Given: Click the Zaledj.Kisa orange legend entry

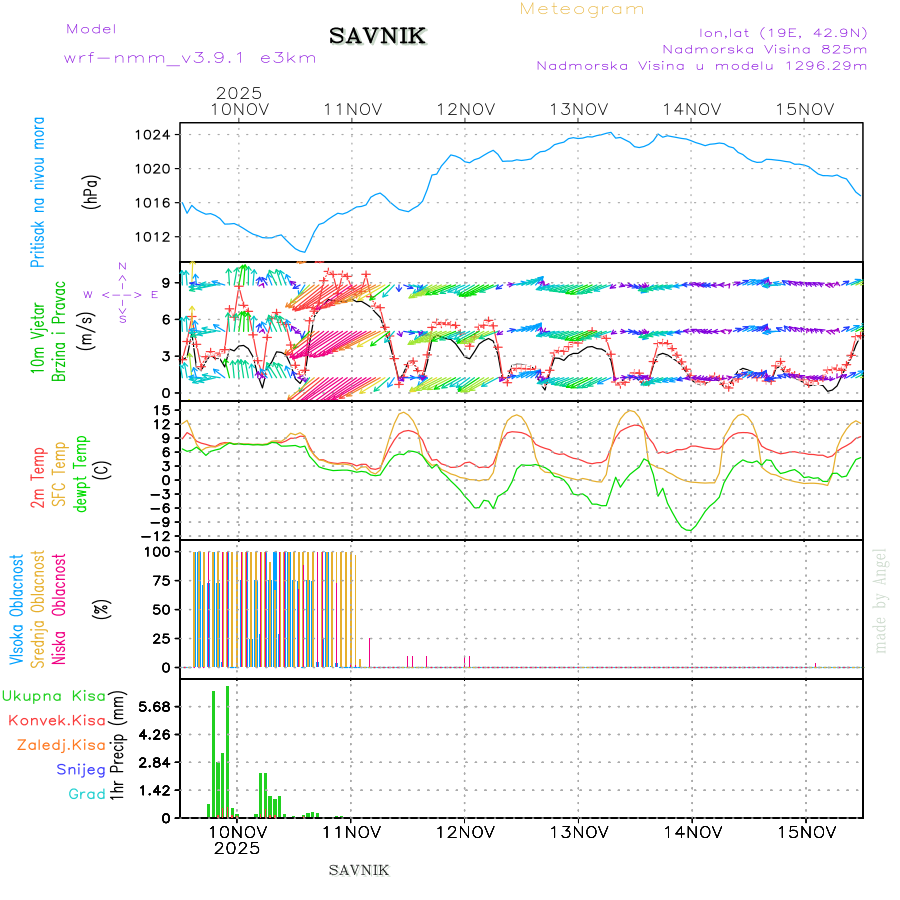Looking at the screenshot, I should click(61, 744).
